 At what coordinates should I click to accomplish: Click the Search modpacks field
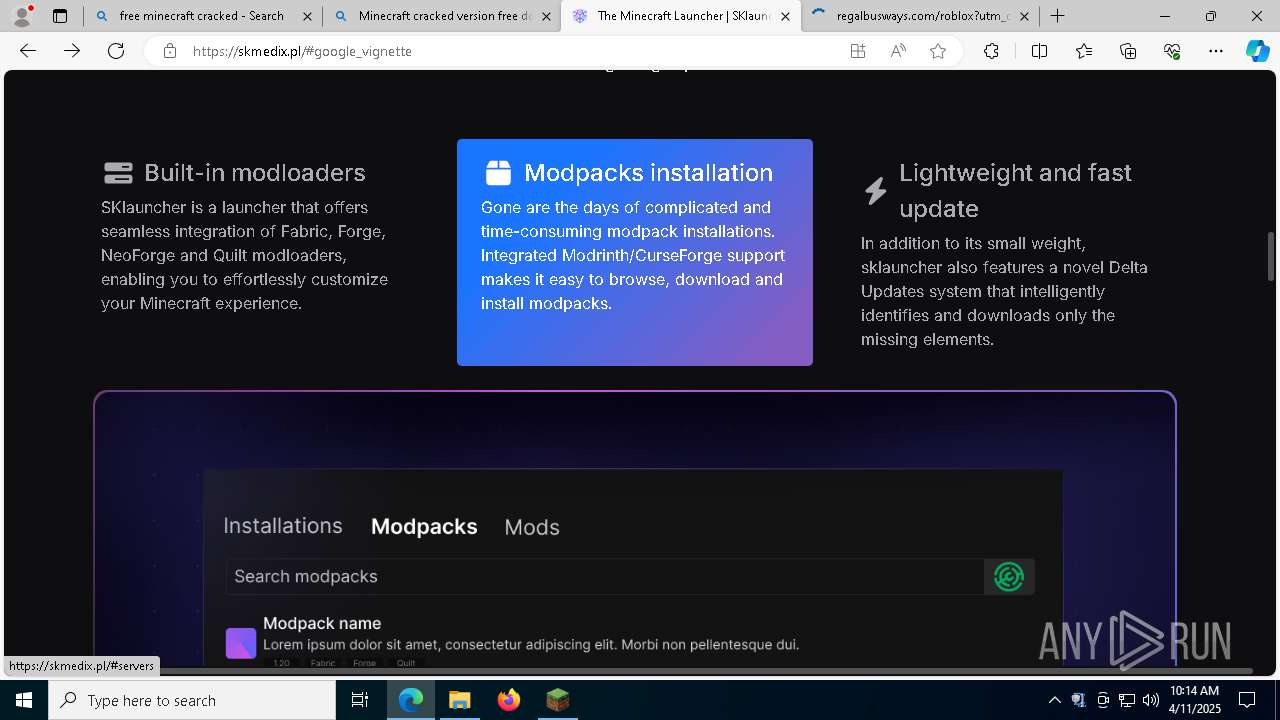604,576
